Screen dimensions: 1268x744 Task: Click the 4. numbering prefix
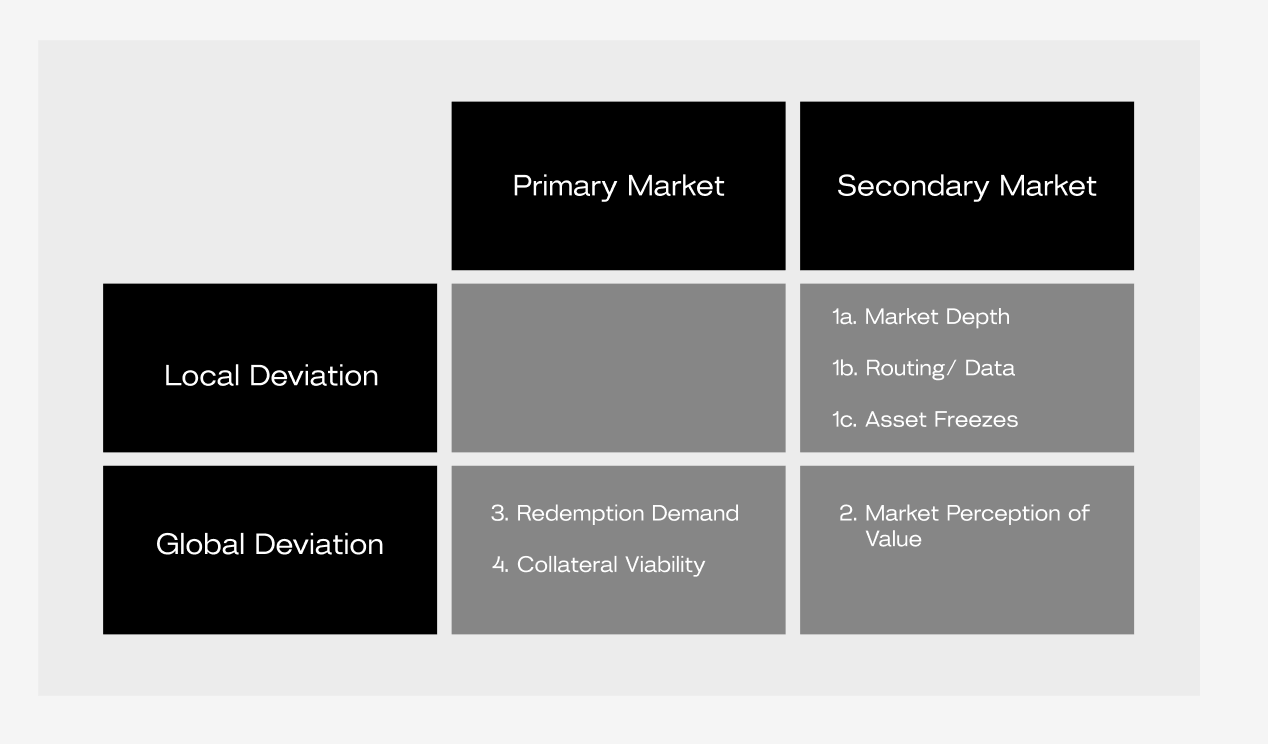point(500,565)
